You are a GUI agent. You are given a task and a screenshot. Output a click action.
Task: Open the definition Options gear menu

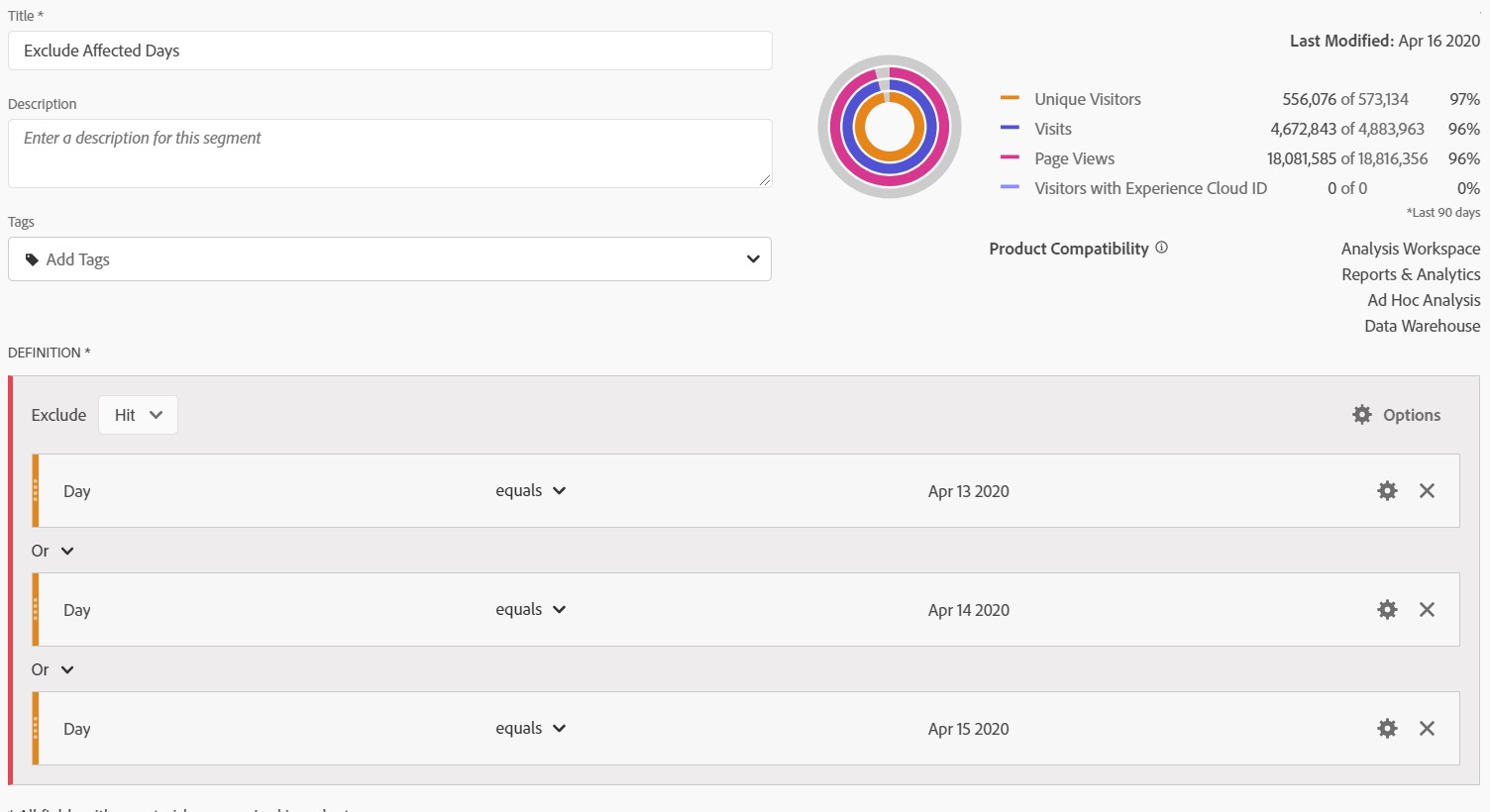[x=1396, y=415]
